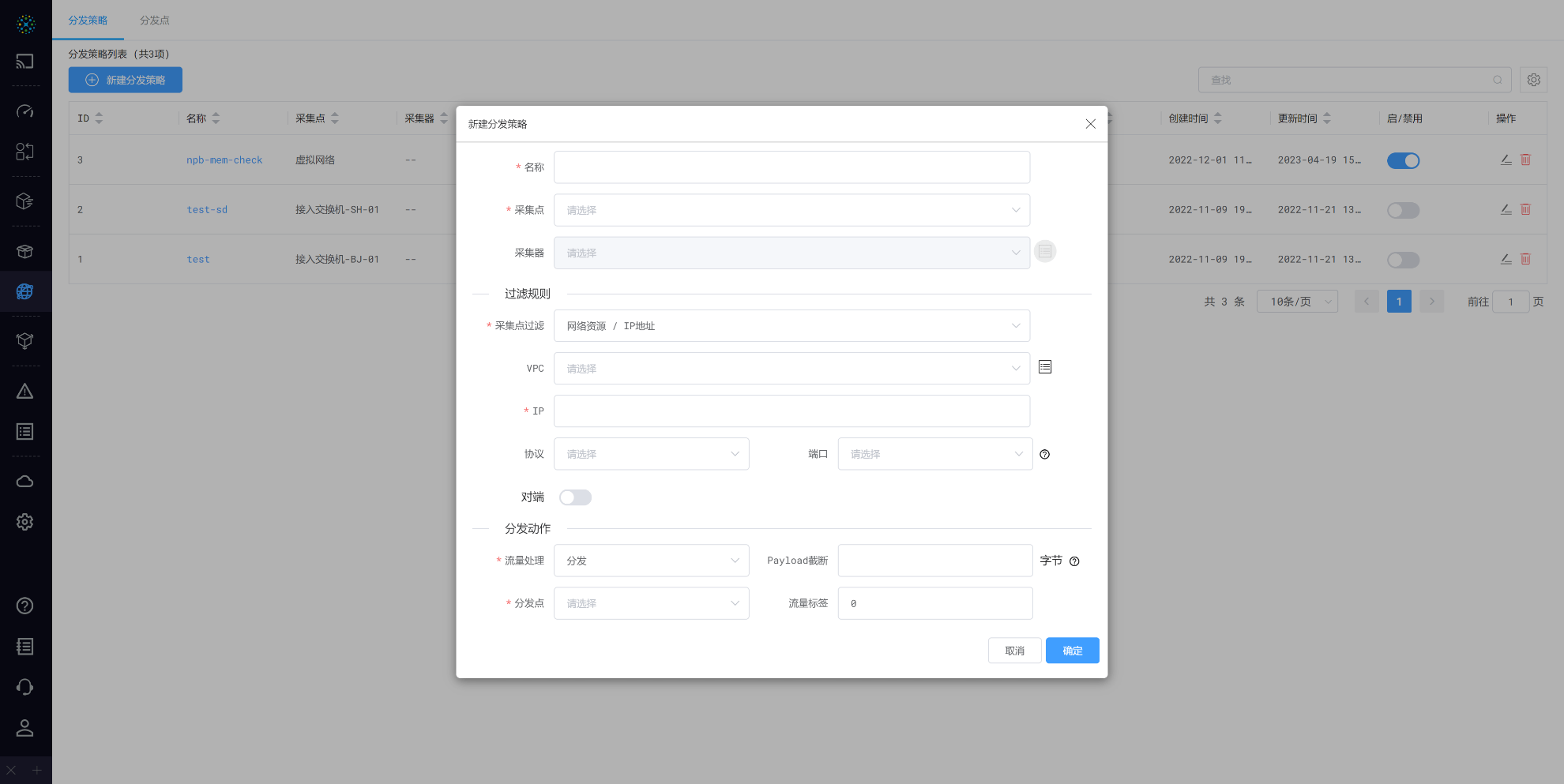Edit the test-sd policy row
The width and height of the screenshot is (1564, 784).
pos(1506,210)
